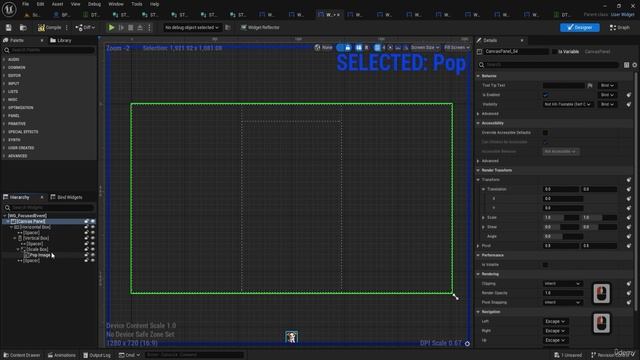Open the Fill Screen dropdown
The image size is (640, 360).
tap(456, 47)
